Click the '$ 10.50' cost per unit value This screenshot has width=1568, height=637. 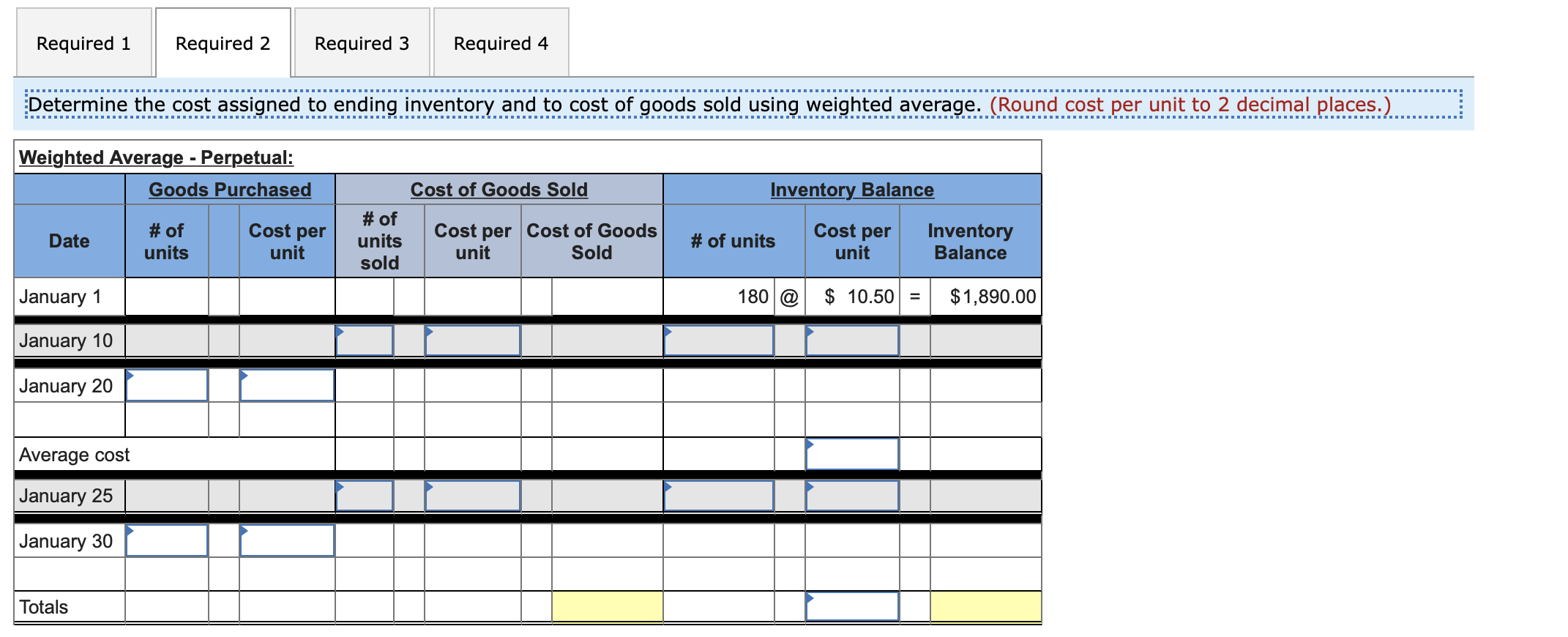click(x=859, y=297)
